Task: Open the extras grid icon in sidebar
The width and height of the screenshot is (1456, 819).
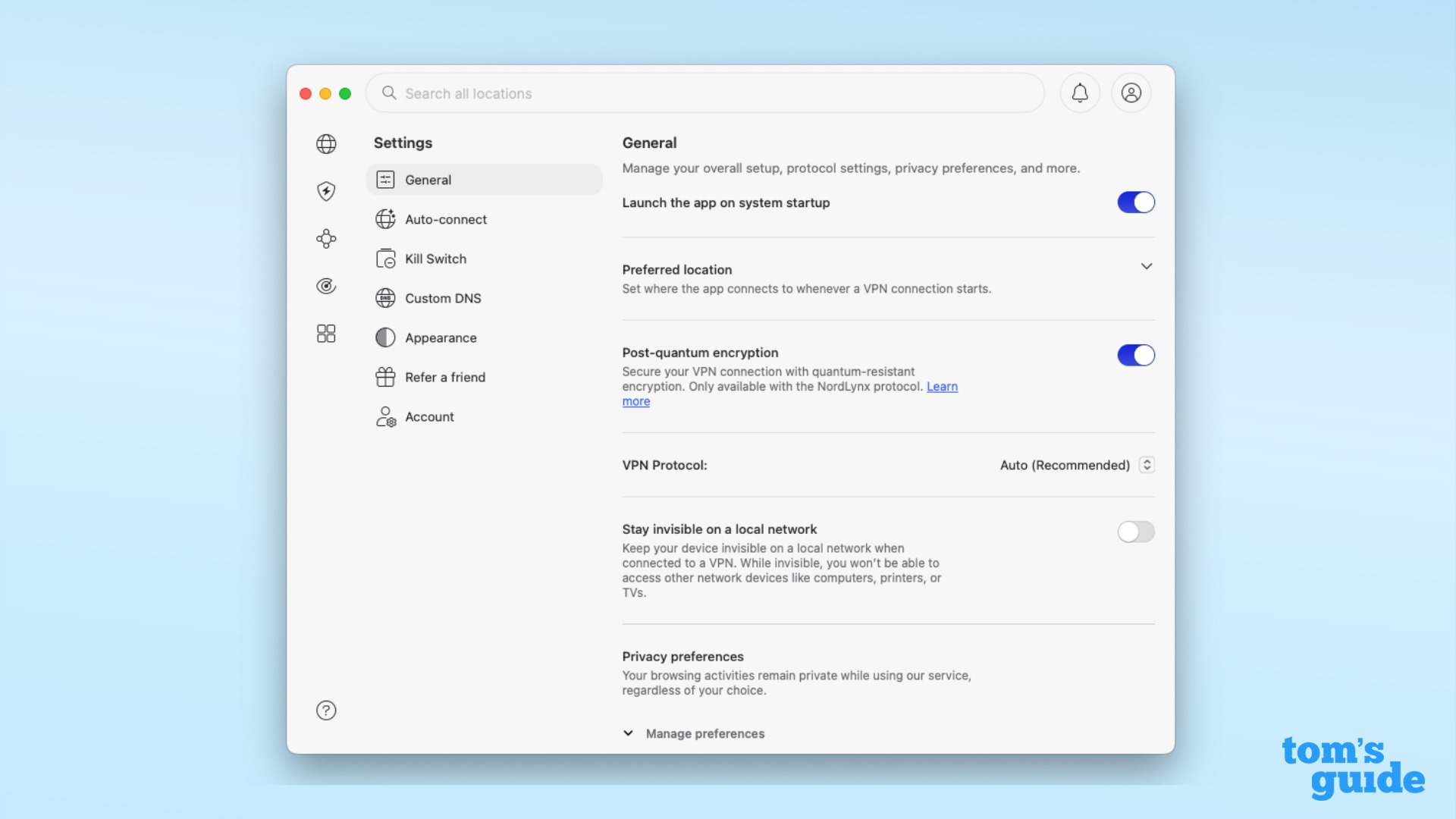Action: tap(326, 334)
